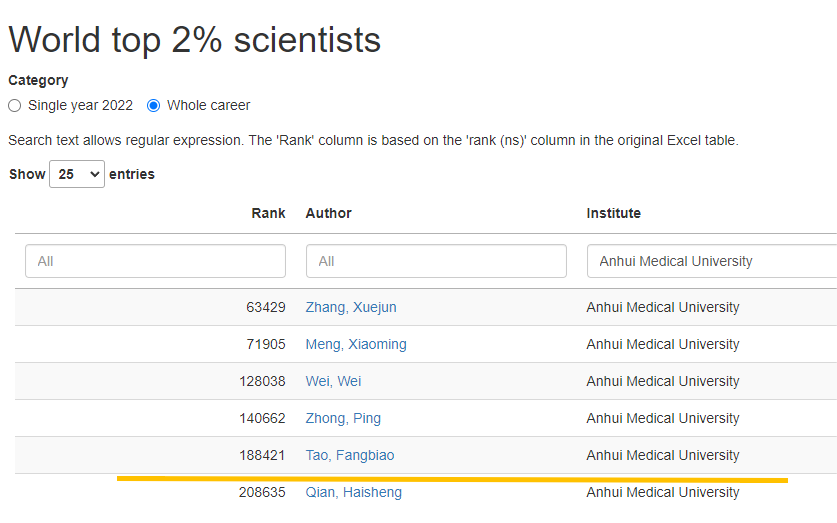
Task: Select the Single year 2022 radio button
Action: tap(15, 105)
